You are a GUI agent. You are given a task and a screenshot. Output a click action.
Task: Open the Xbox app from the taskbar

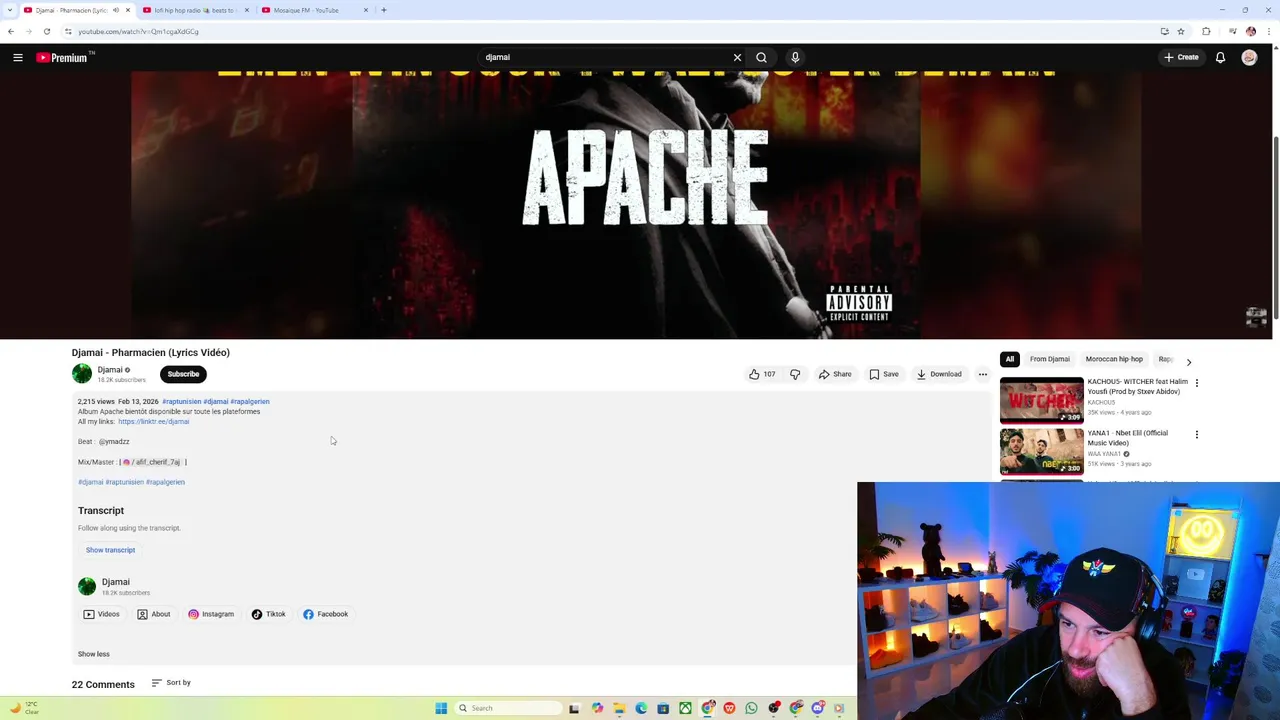click(x=685, y=708)
